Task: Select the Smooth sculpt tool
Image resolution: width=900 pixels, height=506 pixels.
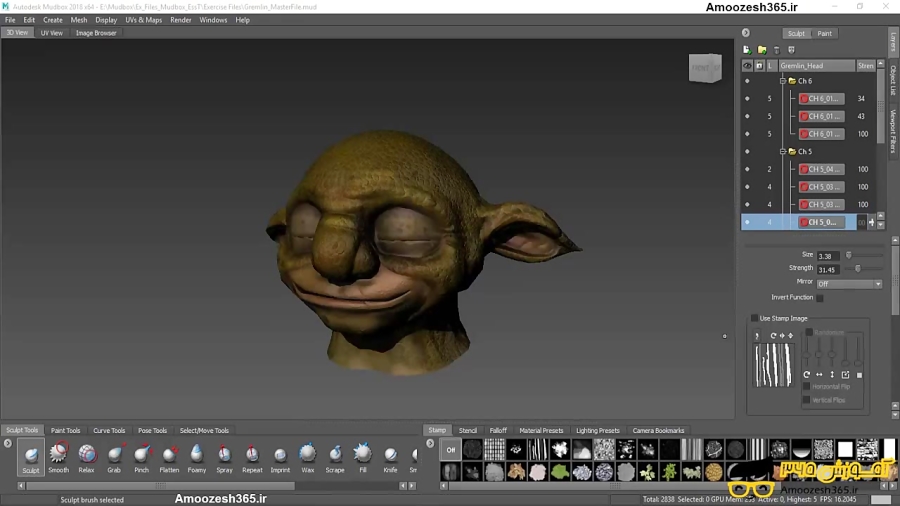Action: pos(59,455)
